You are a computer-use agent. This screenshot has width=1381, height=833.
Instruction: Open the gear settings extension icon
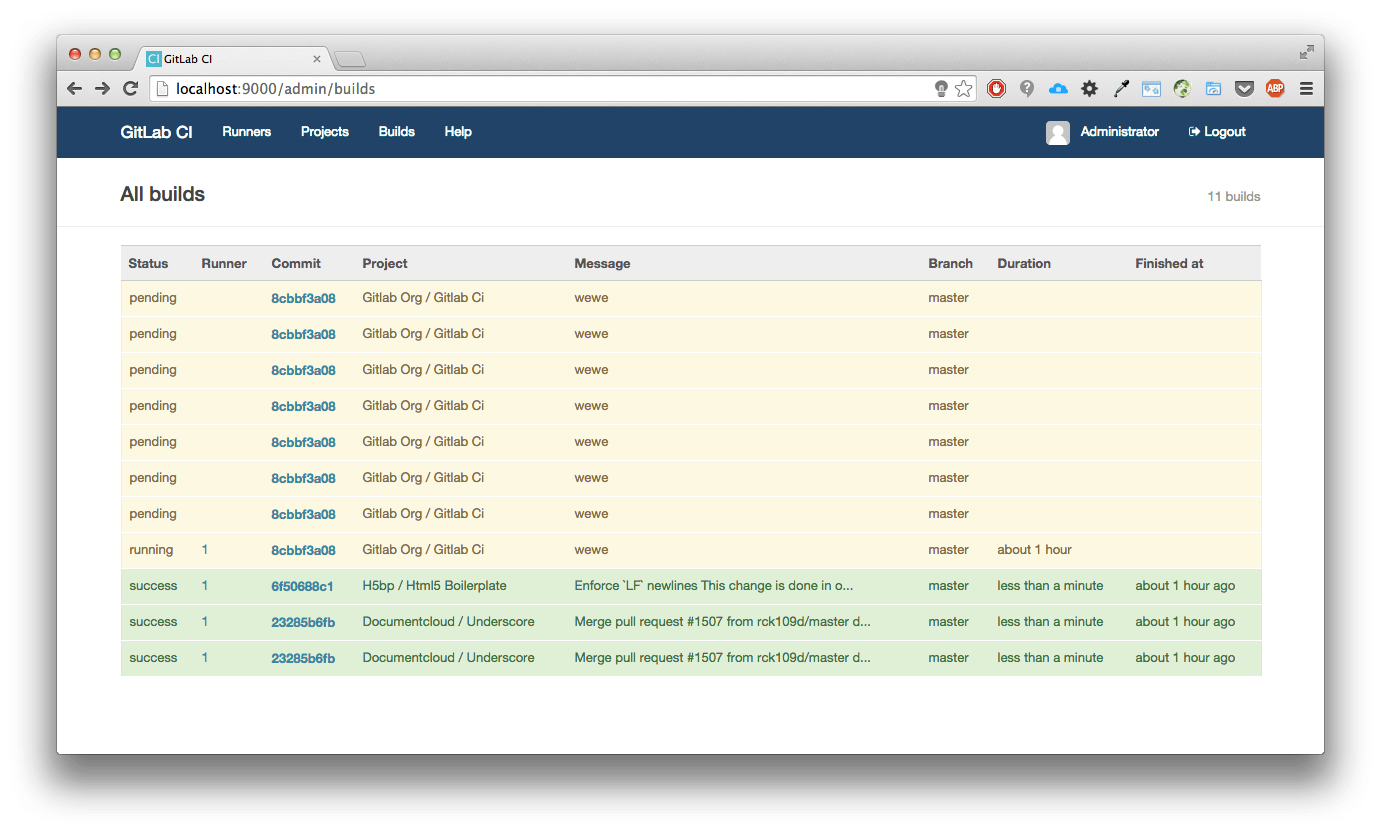1089,89
